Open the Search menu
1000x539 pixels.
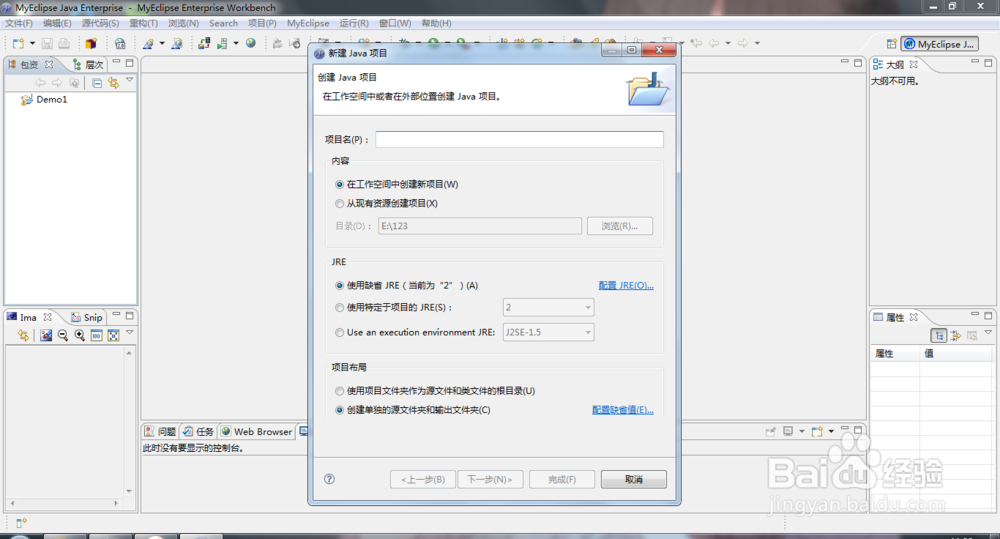click(x=223, y=23)
